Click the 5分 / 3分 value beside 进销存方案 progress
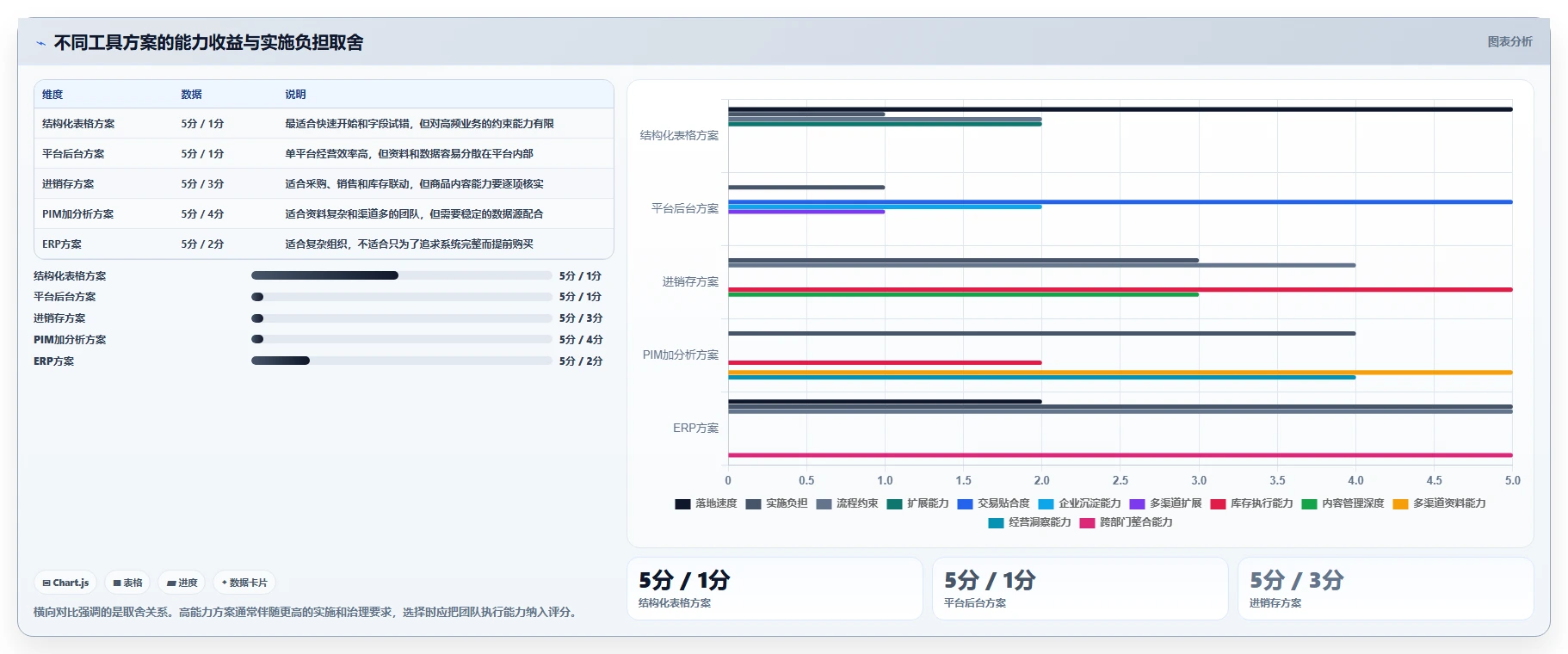Viewport: 1568px width, 654px height. click(581, 318)
